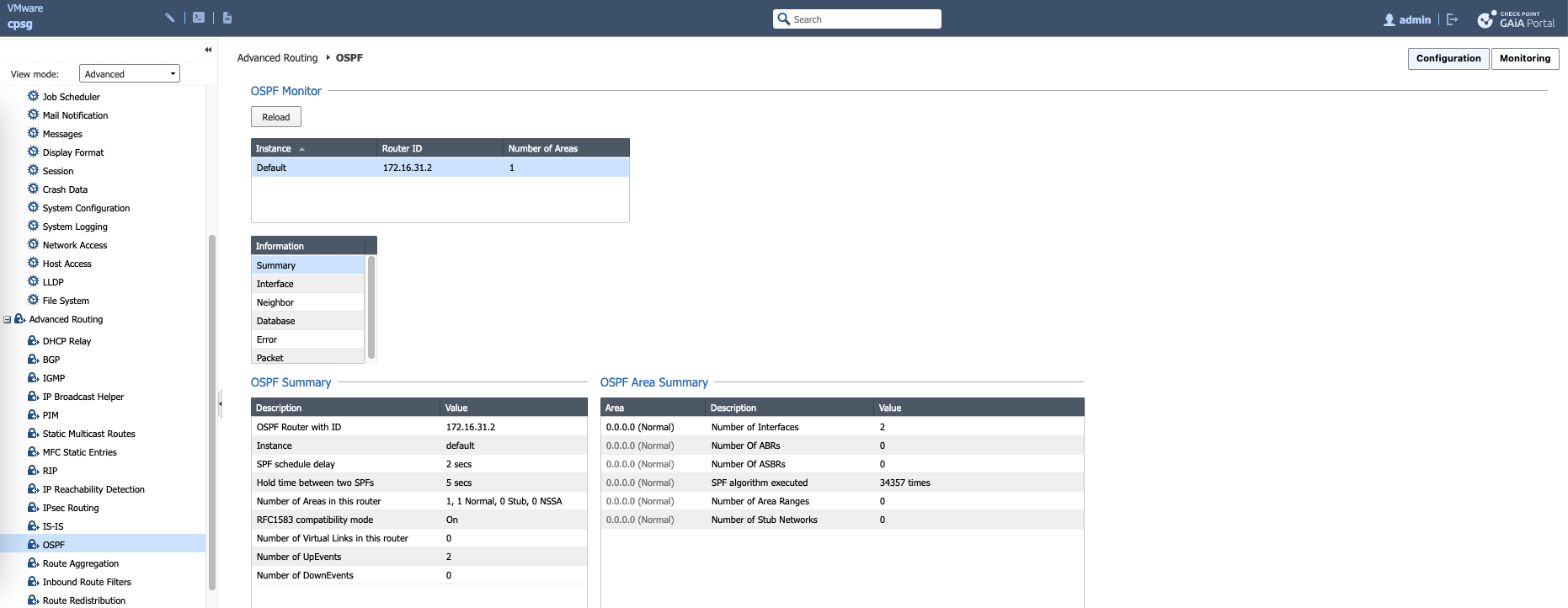Switch to the Monitoring tab
1568x608 pixels.
[1524, 58]
